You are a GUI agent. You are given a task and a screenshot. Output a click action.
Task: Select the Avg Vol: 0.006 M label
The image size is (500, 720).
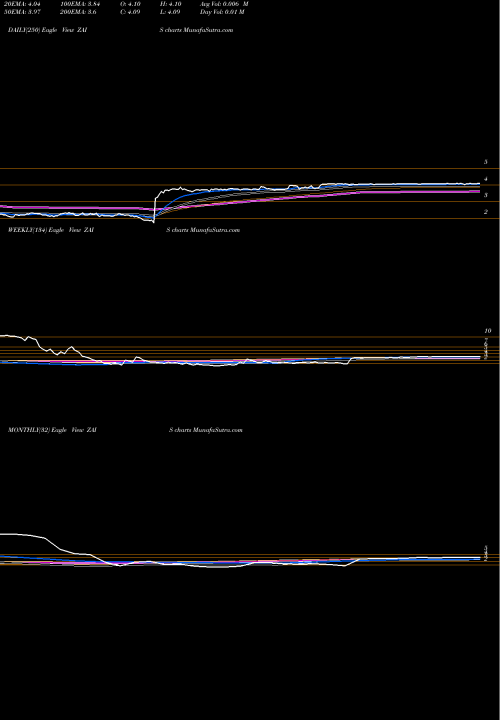224,4
